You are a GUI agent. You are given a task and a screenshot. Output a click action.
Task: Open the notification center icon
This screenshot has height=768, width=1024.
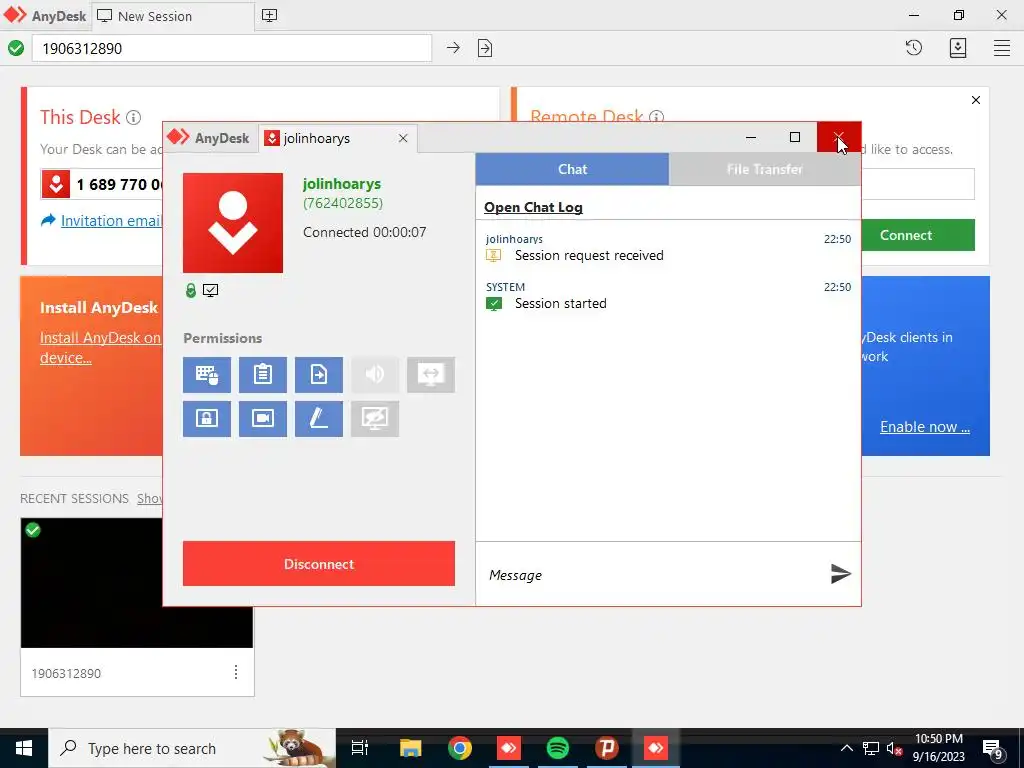[x=993, y=750]
